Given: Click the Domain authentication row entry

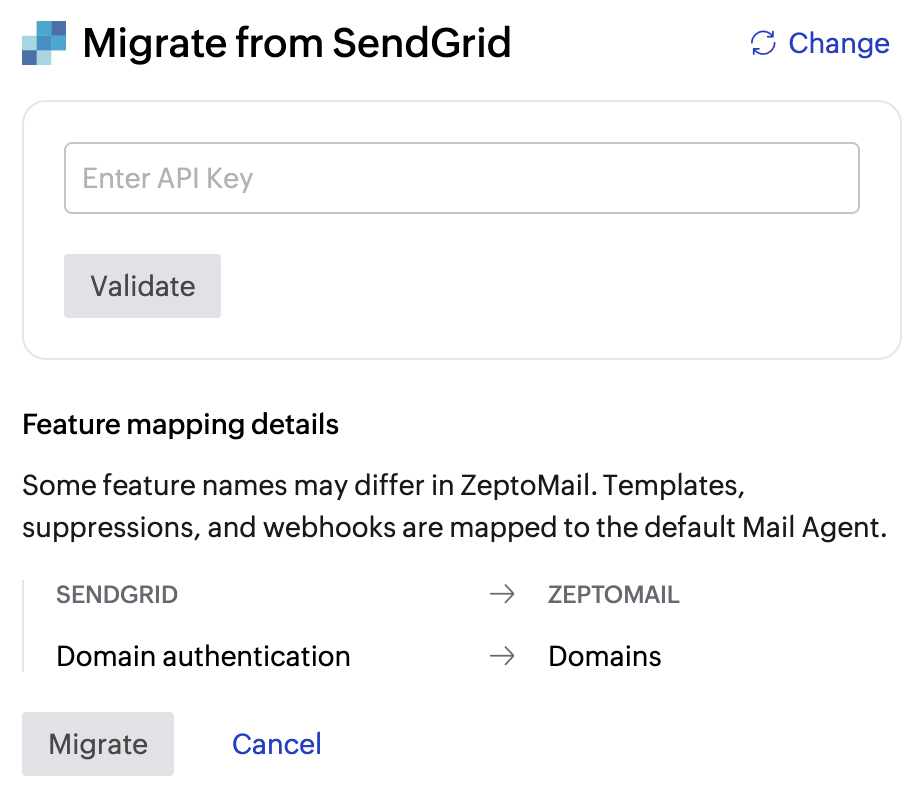Looking at the screenshot, I should [x=203, y=656].
